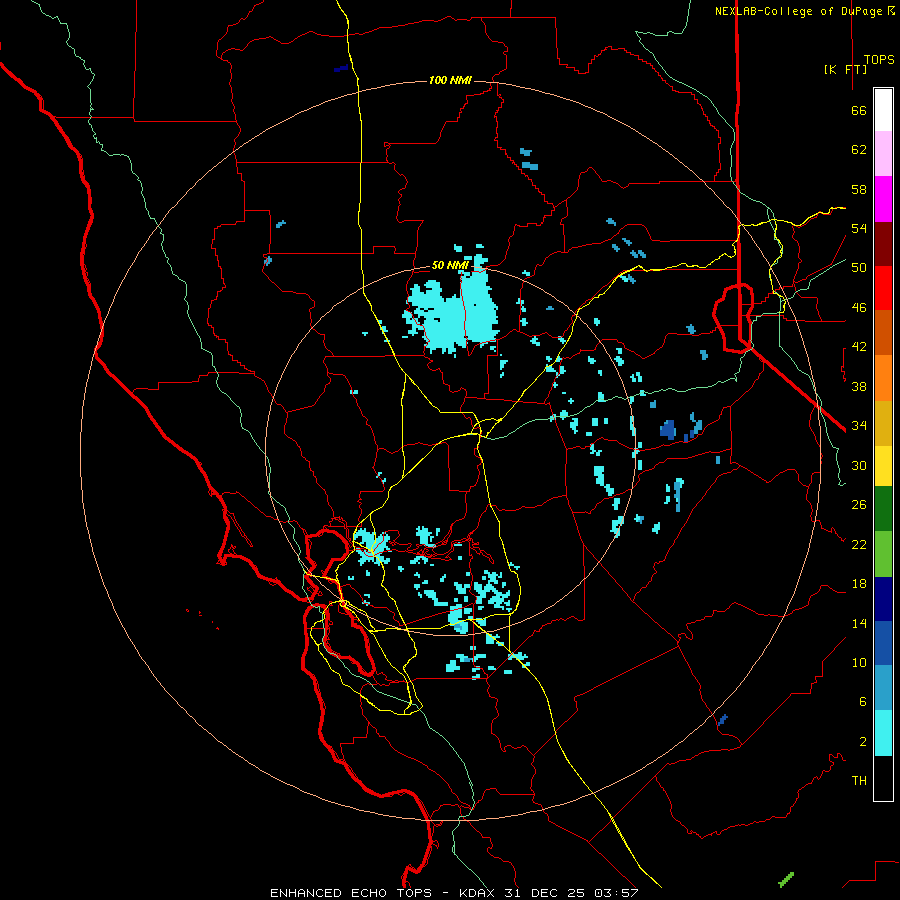Click the legend value 42
Viewport: 900px width, 900px height.
click(859, 347)
